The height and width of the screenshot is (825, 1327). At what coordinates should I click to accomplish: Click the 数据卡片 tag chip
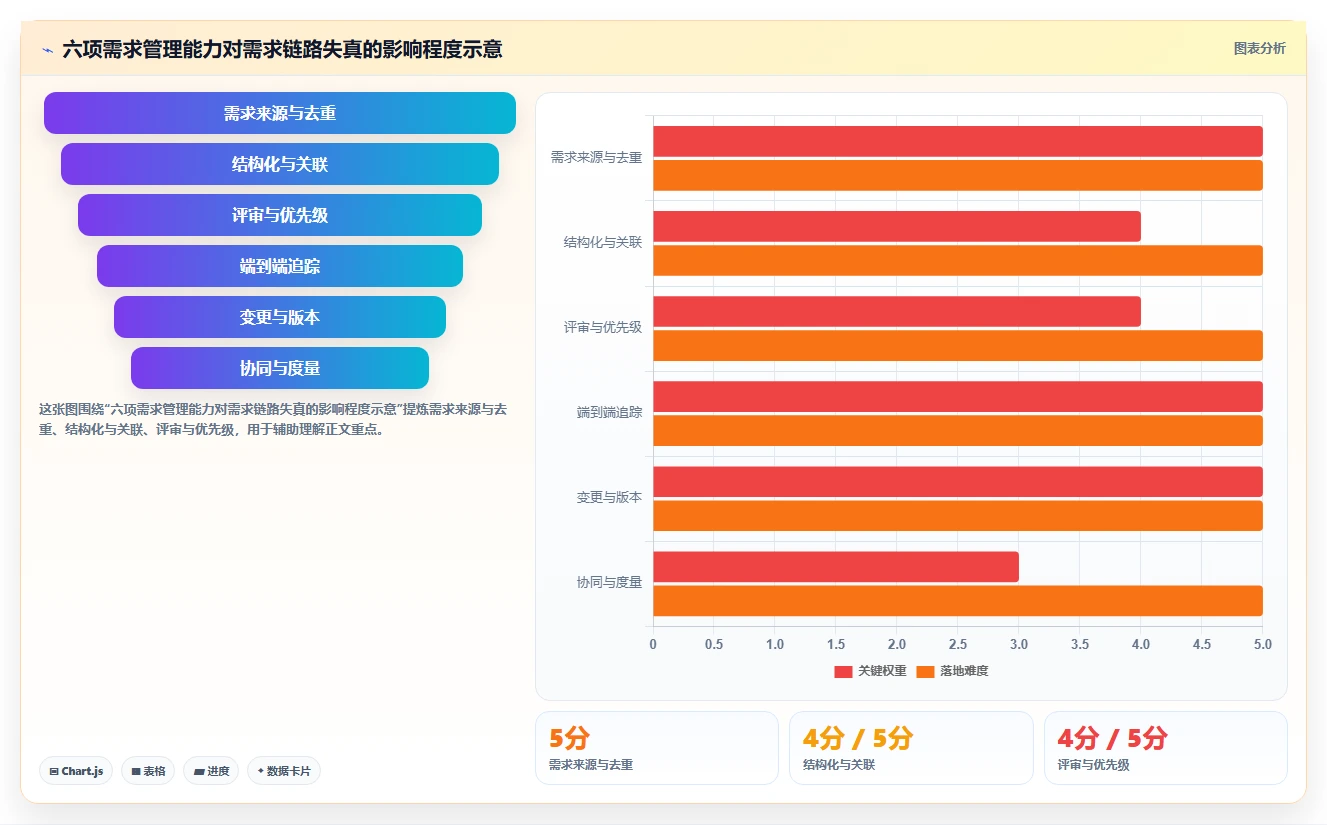(x=284, y=771)
